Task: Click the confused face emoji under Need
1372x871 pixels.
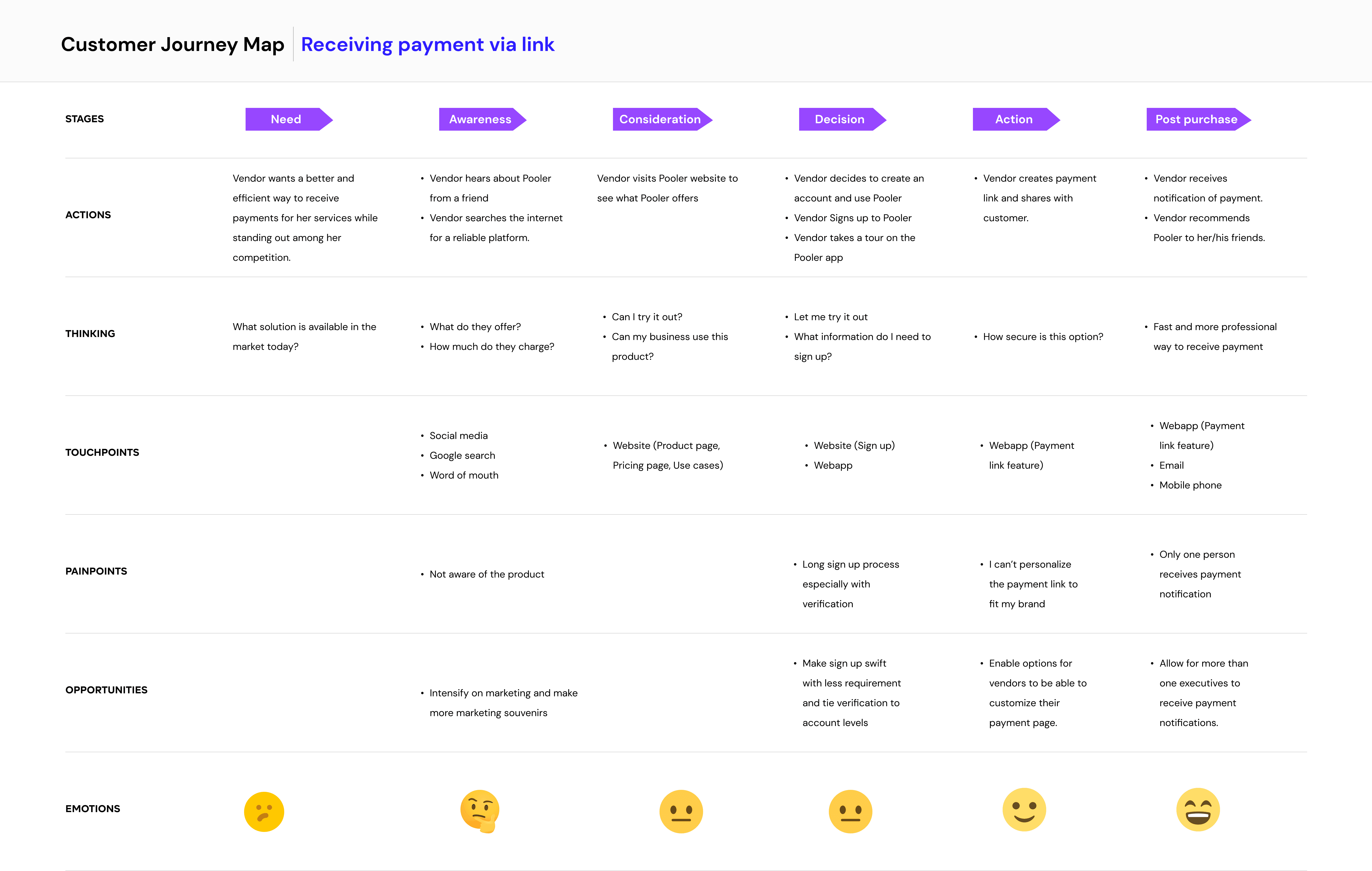Action: (x=264, y=811)
